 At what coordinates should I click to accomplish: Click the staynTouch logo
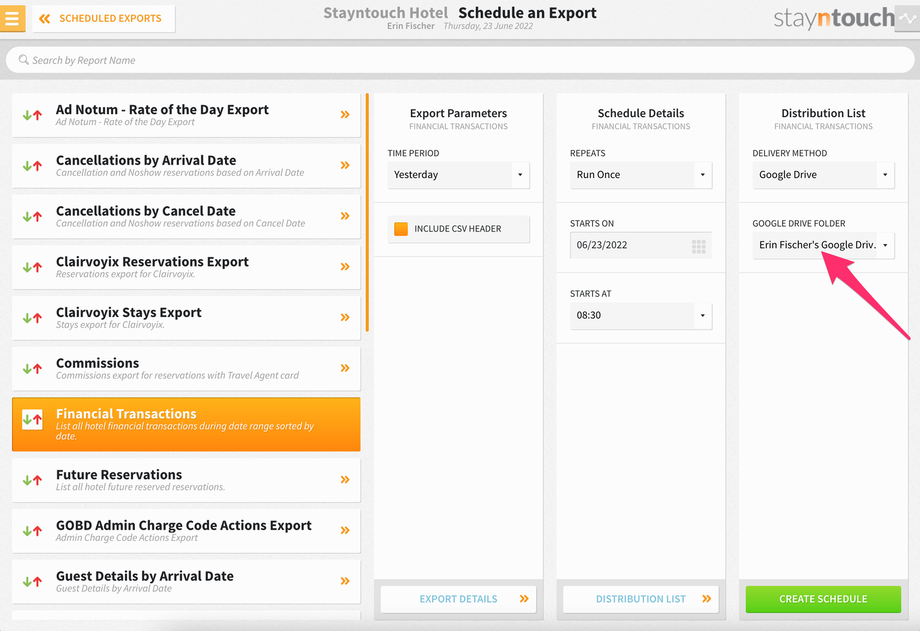tap(834, 18)
